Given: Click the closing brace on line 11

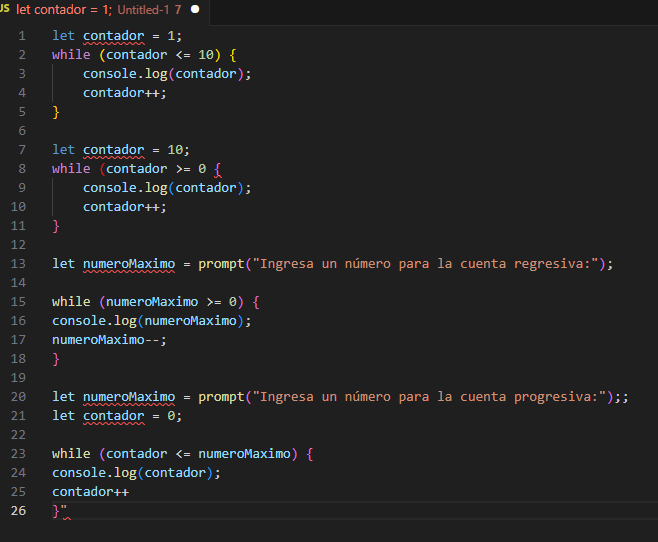Looking at the screenshot, I should pyautogui.click(x=56, y=226).
